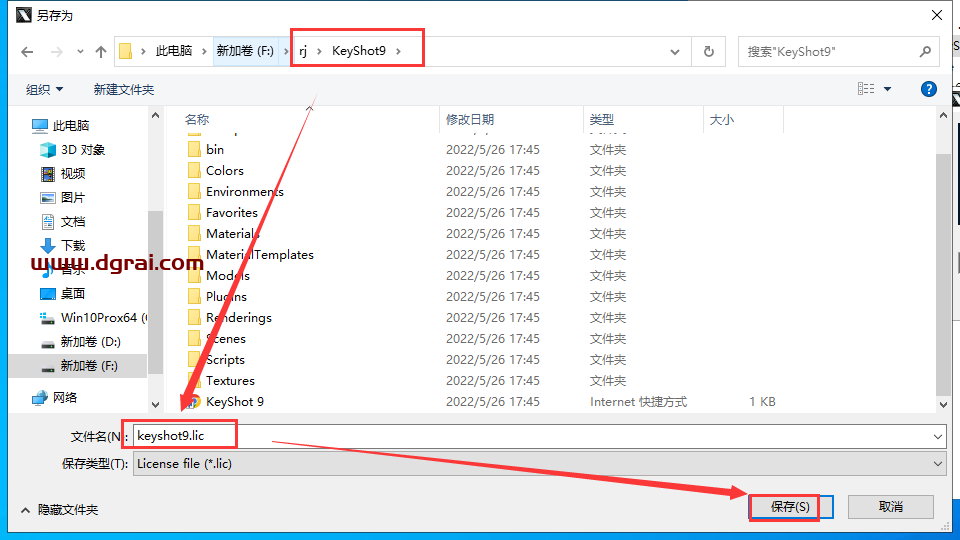Click 新建文件夹 button
960x540 pixels.
[x=124, y=90]
